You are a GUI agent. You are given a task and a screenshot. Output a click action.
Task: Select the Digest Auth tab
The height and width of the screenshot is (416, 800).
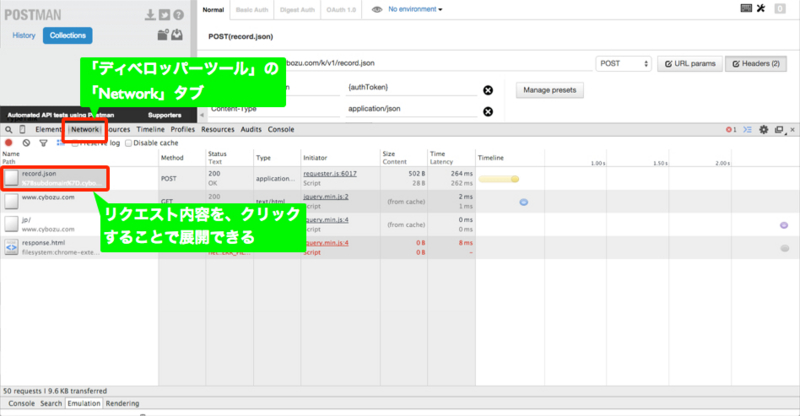point(297,10)
